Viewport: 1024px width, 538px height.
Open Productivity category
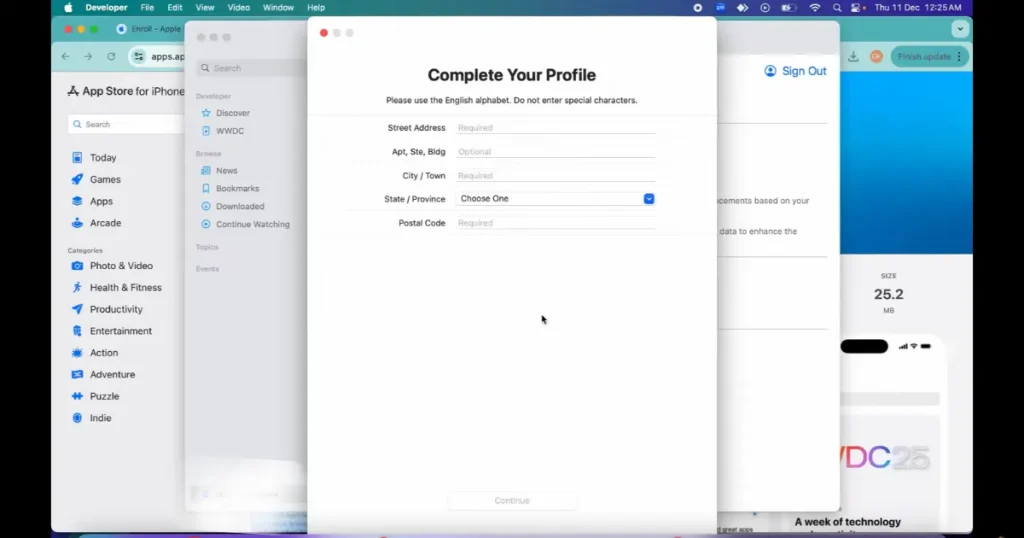point(116,309)
